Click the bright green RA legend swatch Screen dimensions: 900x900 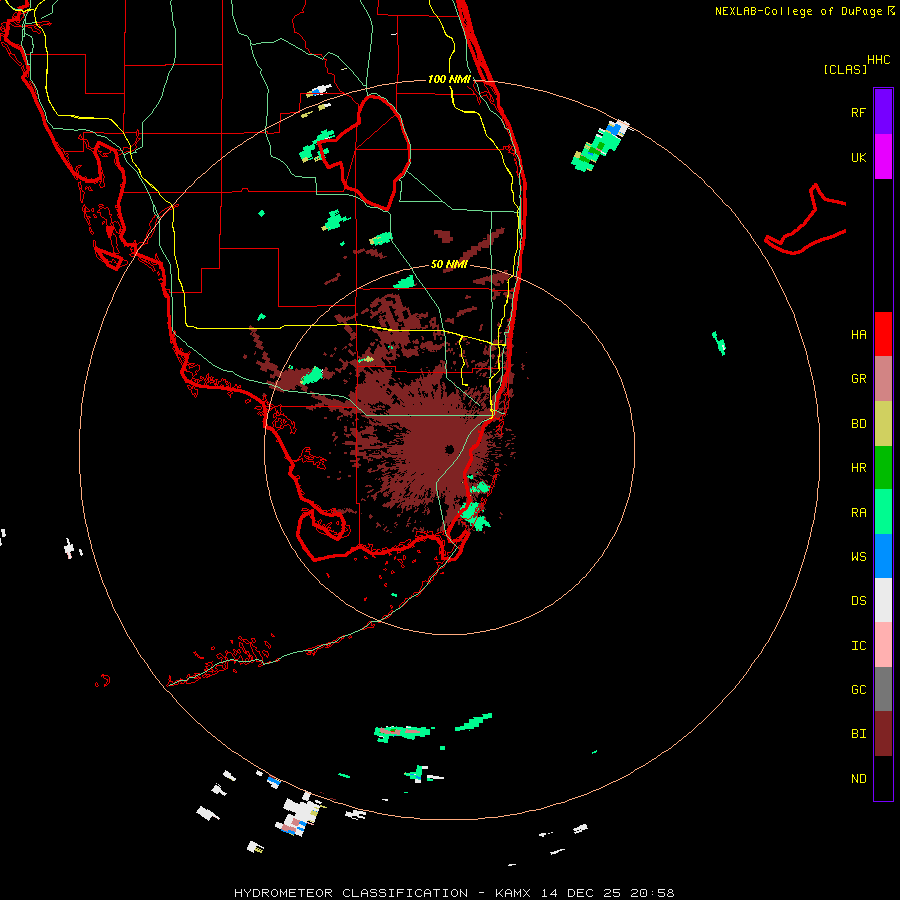(x=883, y=512)
